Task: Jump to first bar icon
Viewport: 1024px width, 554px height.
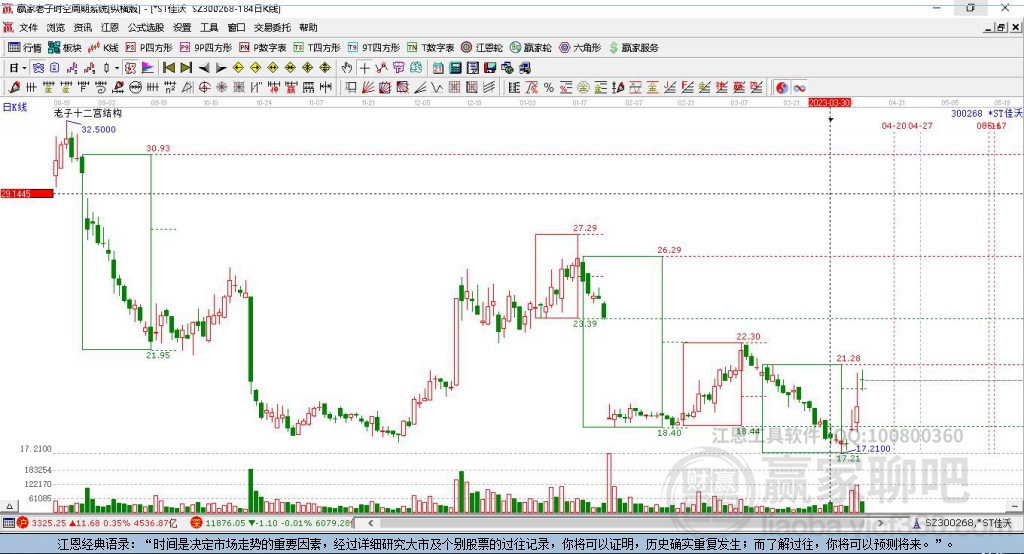Action: click(168, 67)
